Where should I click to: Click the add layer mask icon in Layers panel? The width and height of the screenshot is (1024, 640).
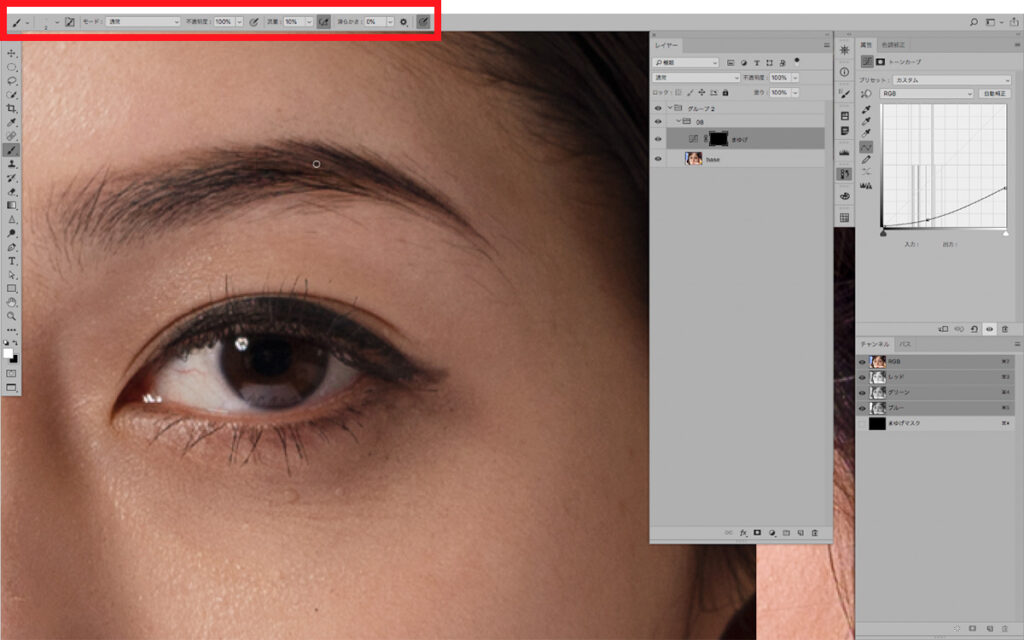pyautogui.click(x=757, y=533)
